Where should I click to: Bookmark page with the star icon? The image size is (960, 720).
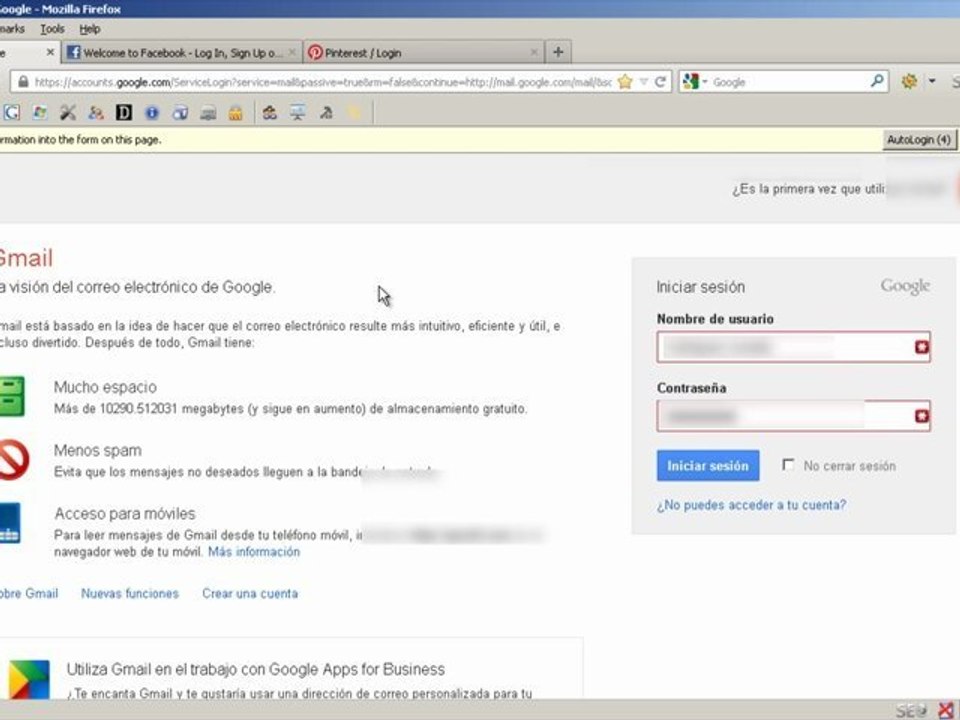[x=625, y=81]
